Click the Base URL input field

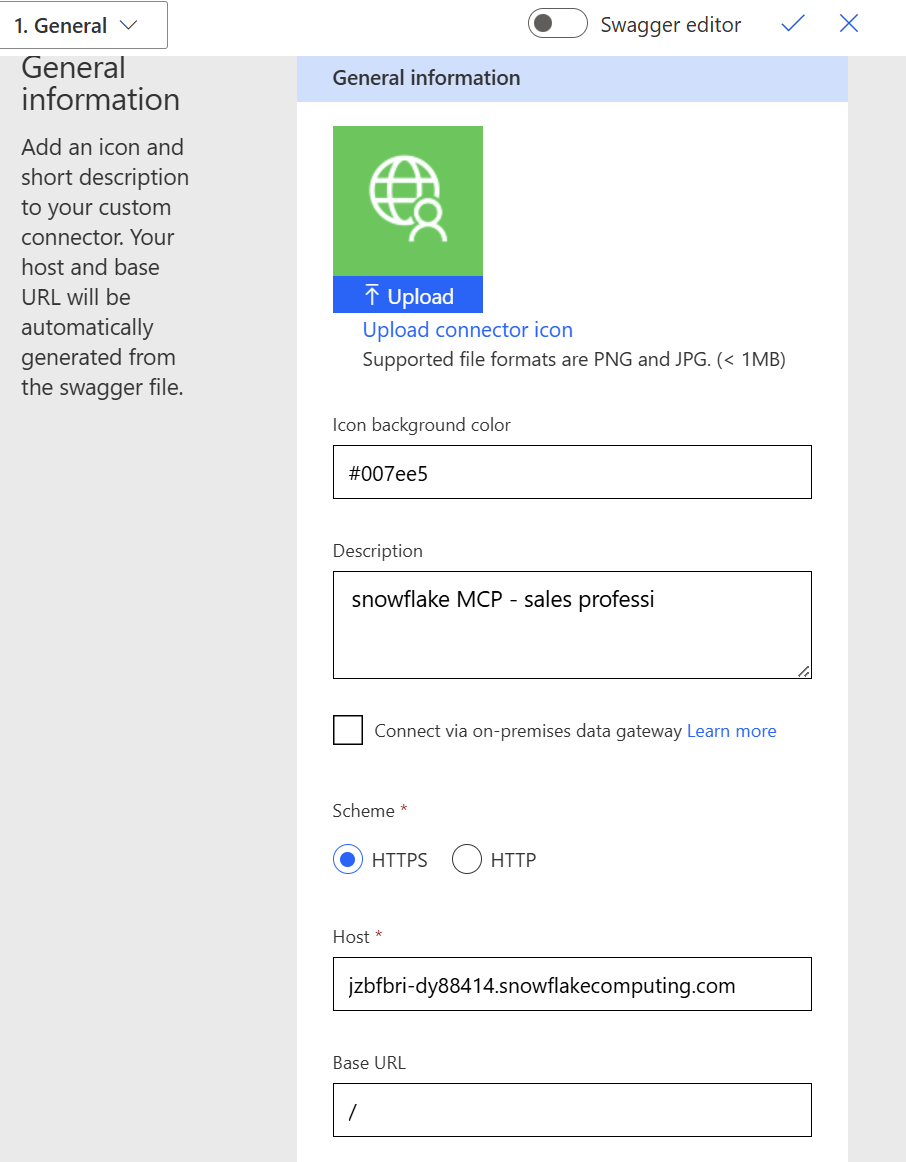(572, 1110)
